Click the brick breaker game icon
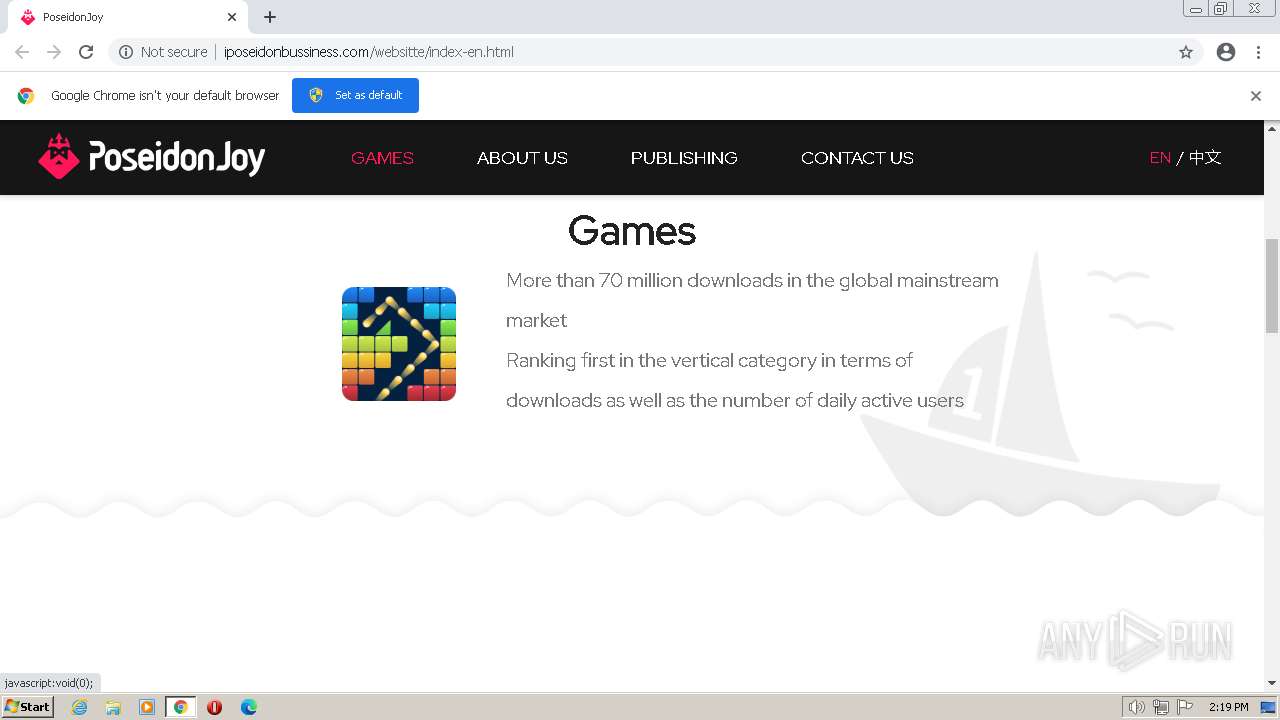Screen dimensions: 1280x720 pos(399,344)
